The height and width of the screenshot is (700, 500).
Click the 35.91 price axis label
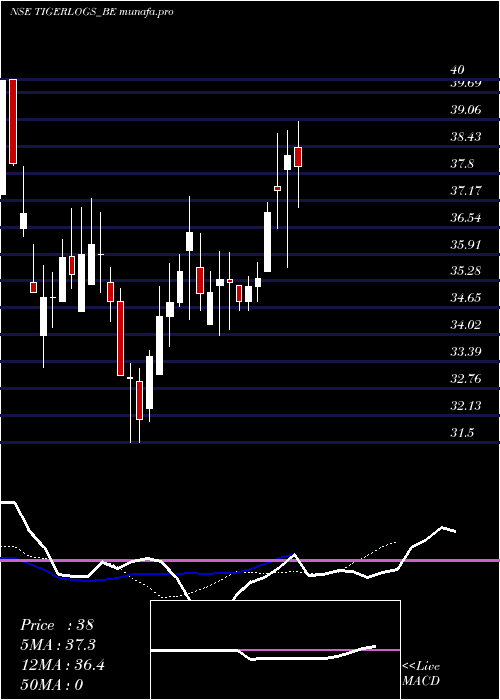466,245
